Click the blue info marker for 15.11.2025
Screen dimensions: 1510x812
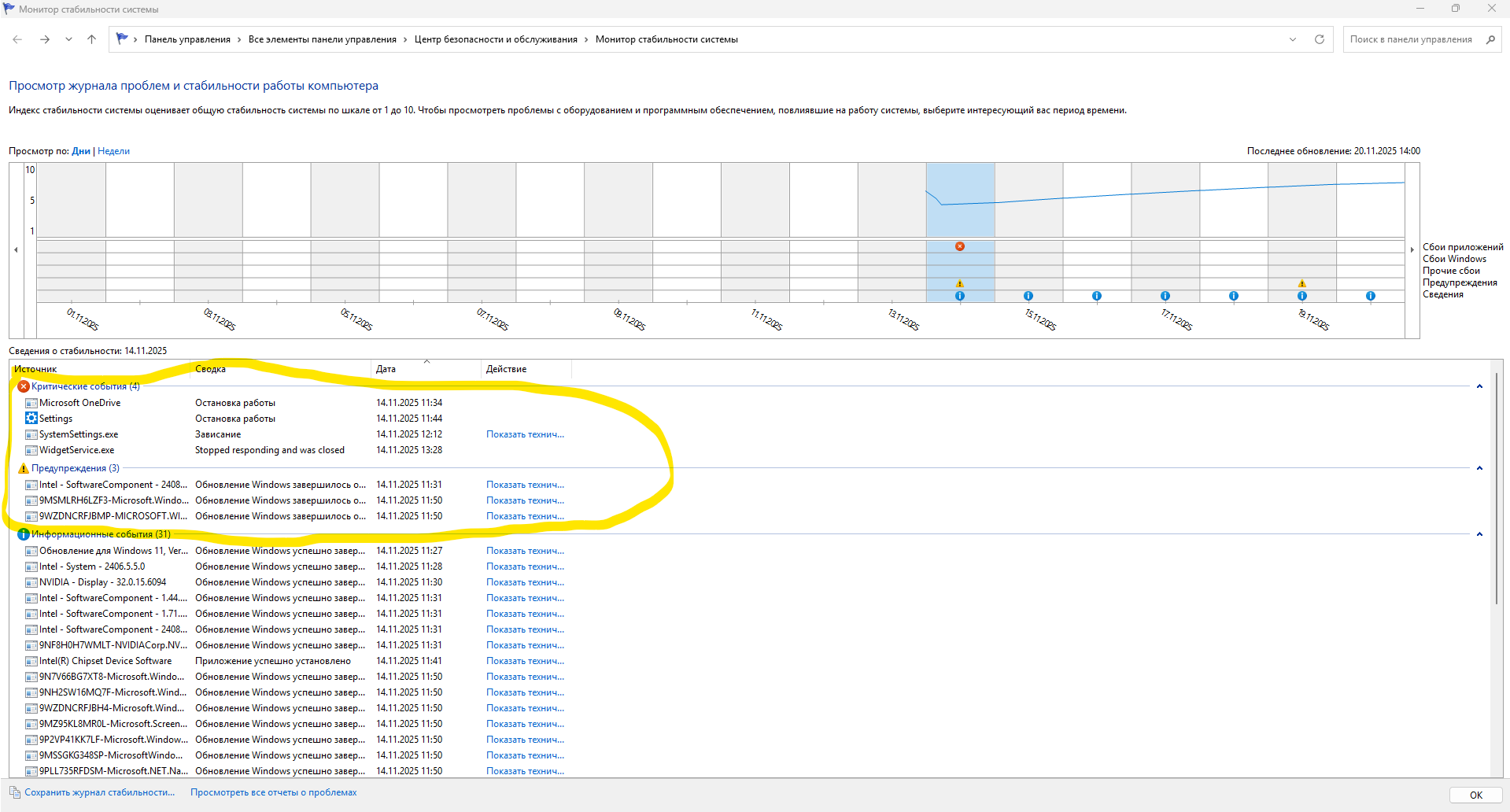1028,296
